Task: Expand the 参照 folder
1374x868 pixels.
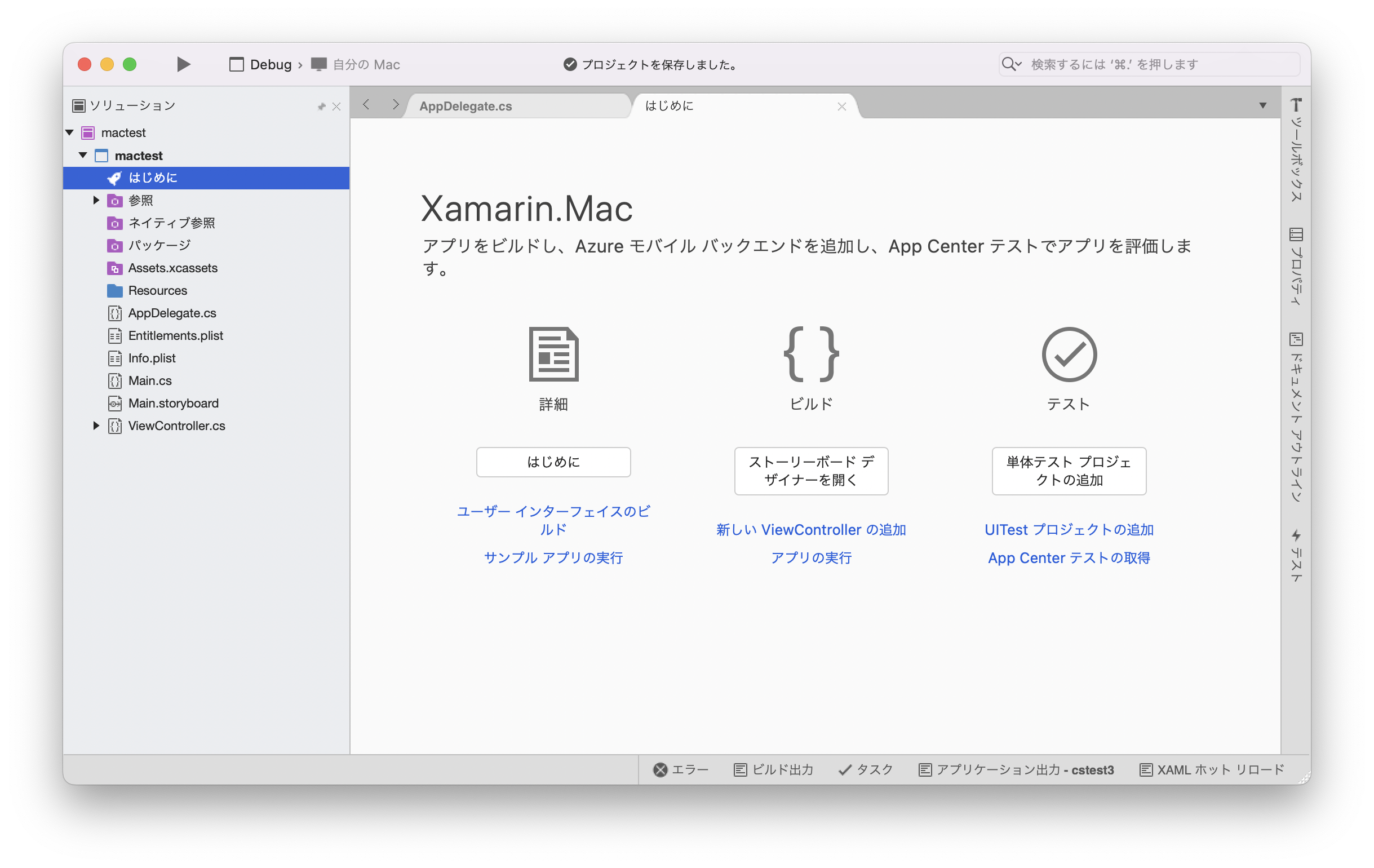Action: pos(96,200)
